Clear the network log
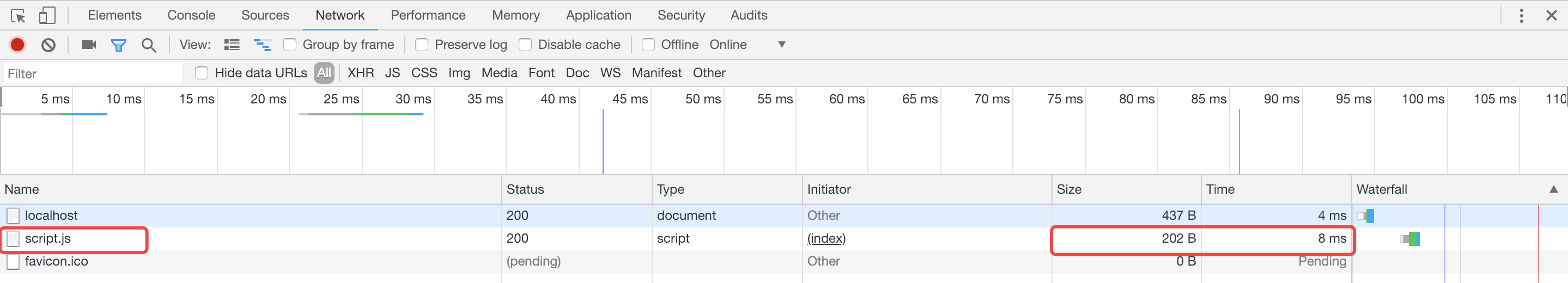Image resolution: width=1568 pixels, height=283 pixels. tap(48, 45)
